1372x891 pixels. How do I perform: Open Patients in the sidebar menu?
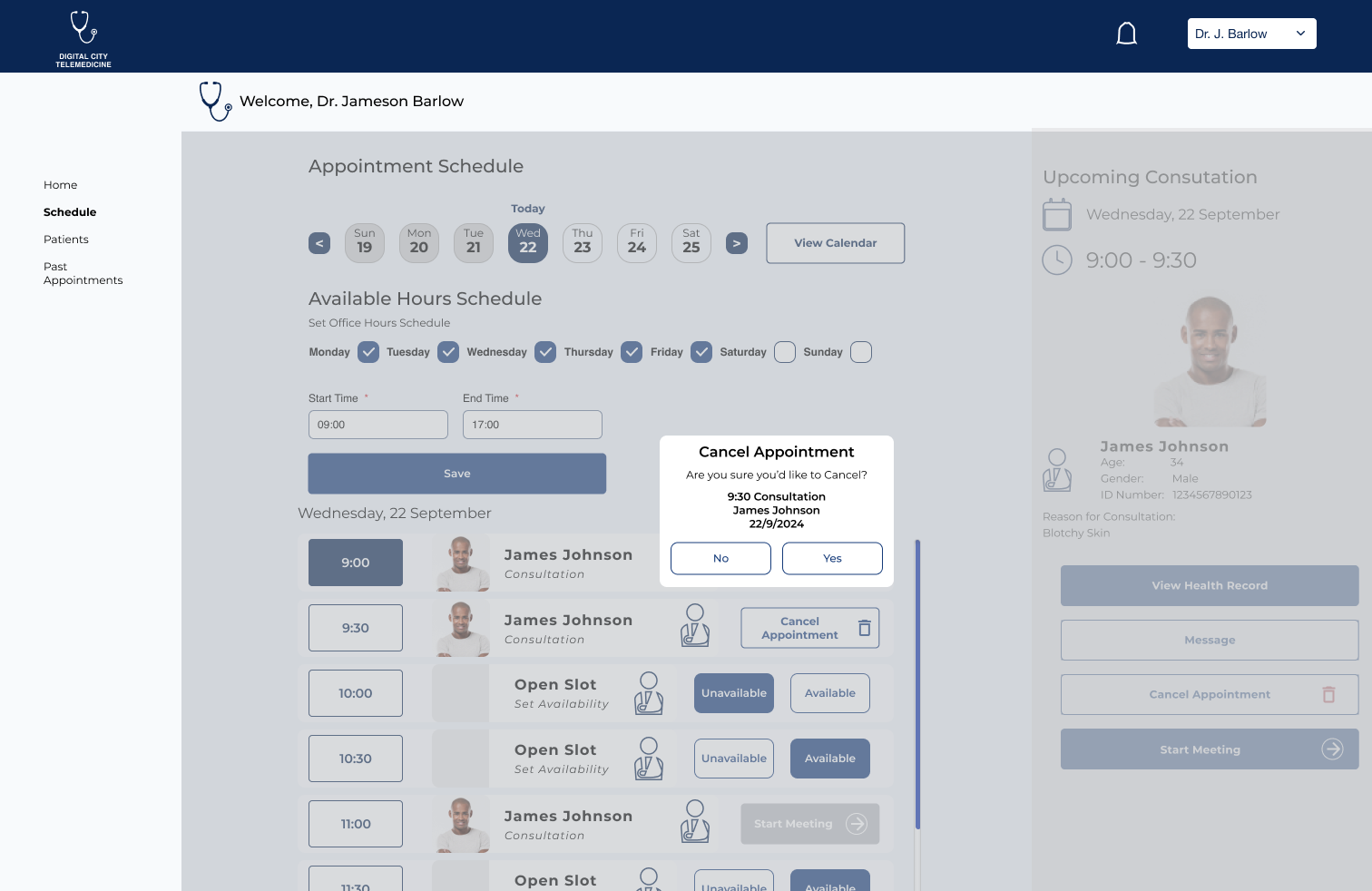[x=66, y=240]
